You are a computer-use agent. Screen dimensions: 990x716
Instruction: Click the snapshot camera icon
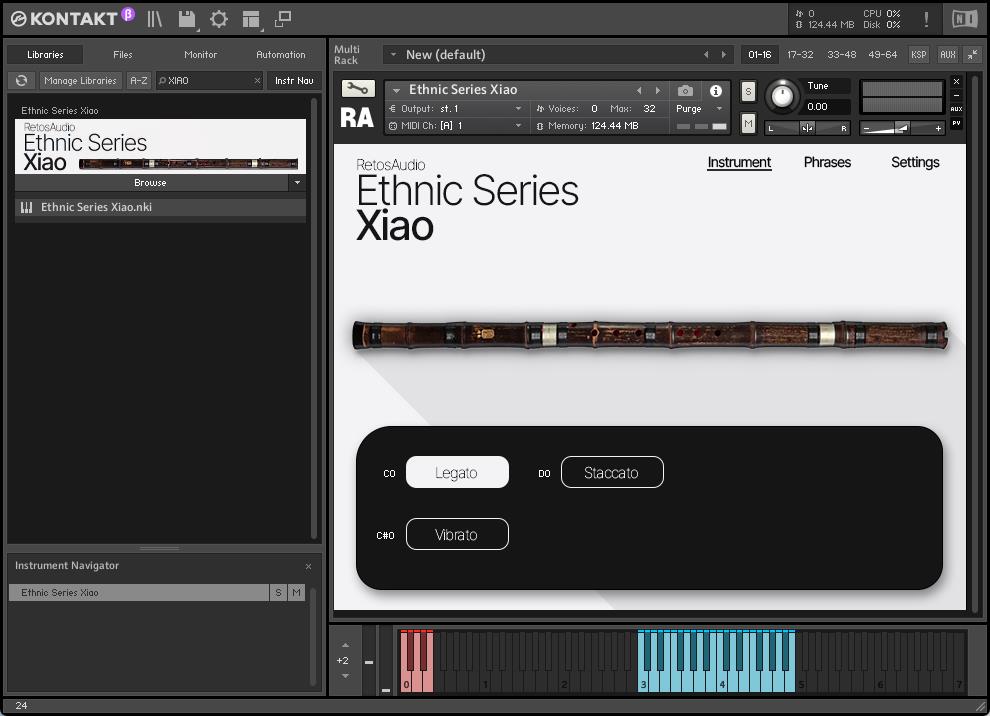[x=685, y=90]
